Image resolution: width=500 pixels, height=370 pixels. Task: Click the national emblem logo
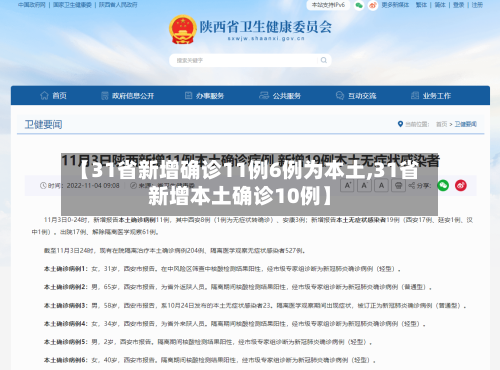pyautogui.click(x=182, y=29)
